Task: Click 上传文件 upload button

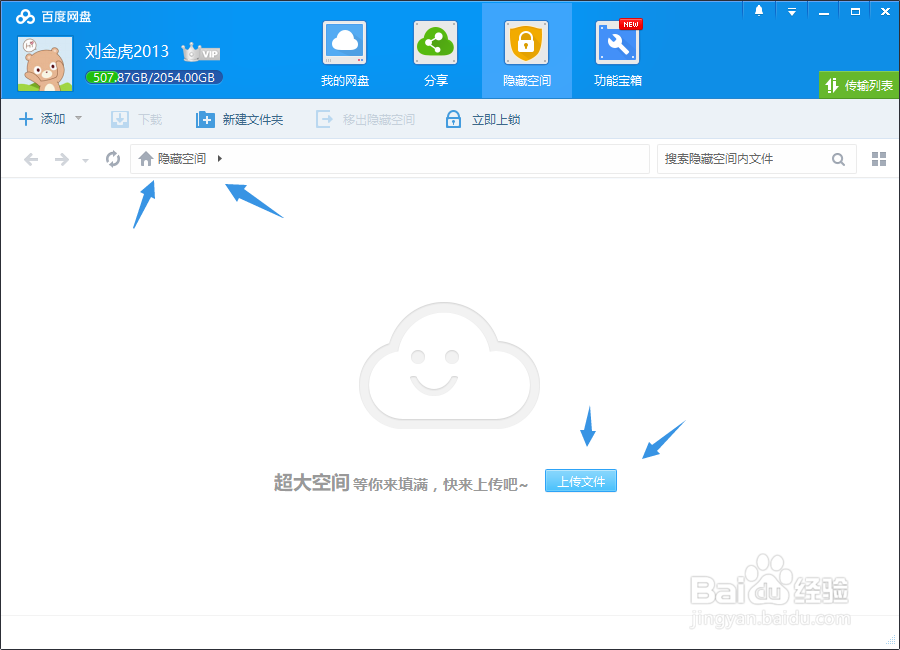Action: click(581, 481)
